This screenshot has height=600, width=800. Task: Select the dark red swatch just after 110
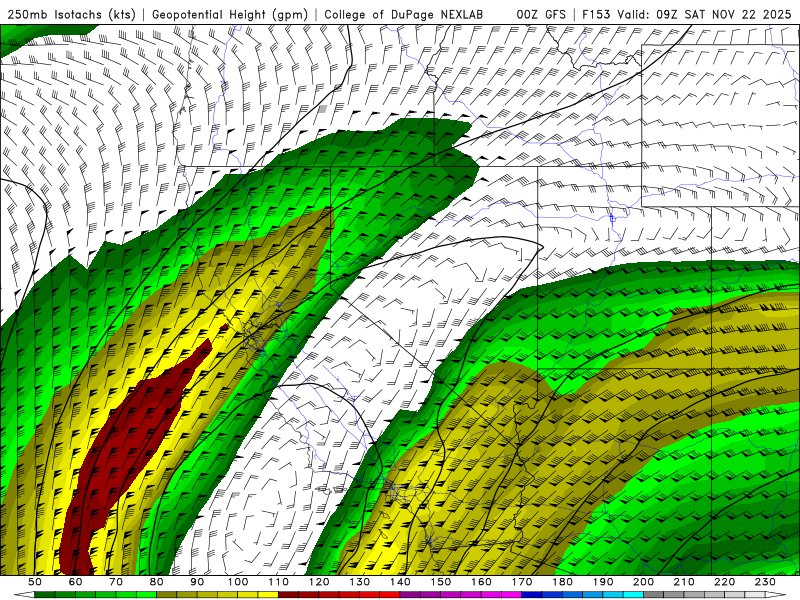pyautogui.click(x=289, y=595)
